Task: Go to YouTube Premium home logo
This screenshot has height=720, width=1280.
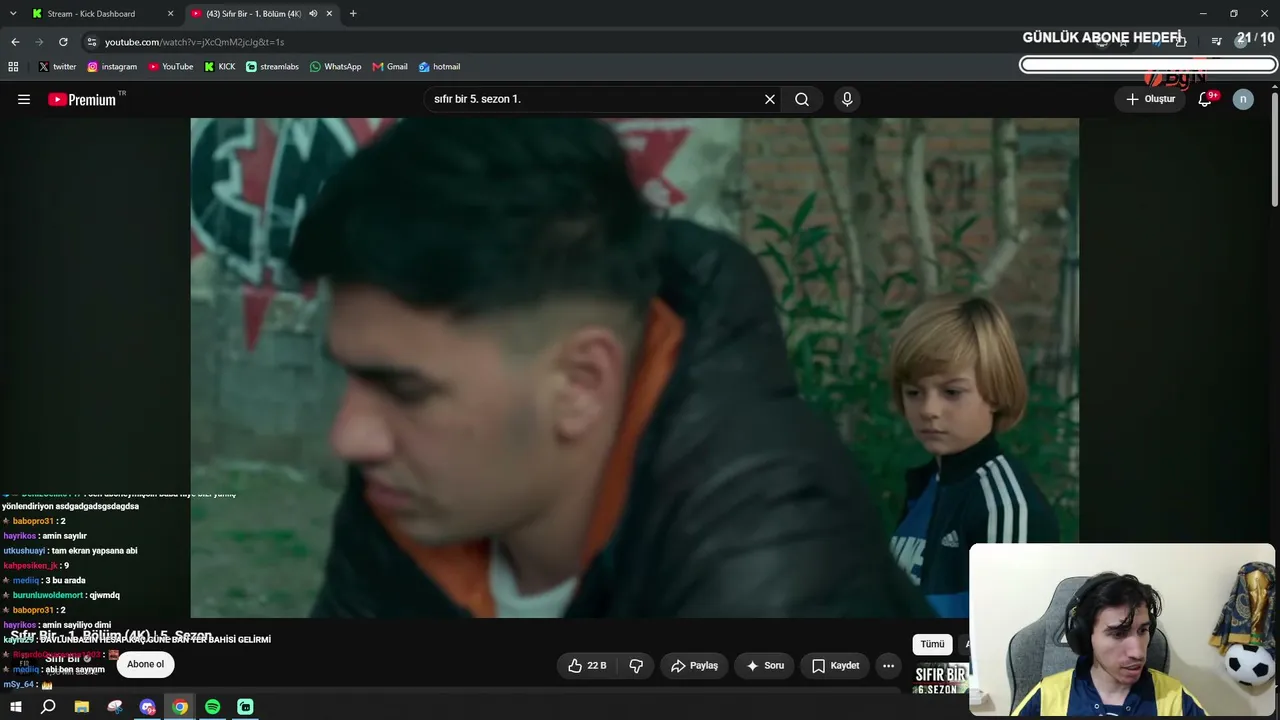Action: coord(82,99)
